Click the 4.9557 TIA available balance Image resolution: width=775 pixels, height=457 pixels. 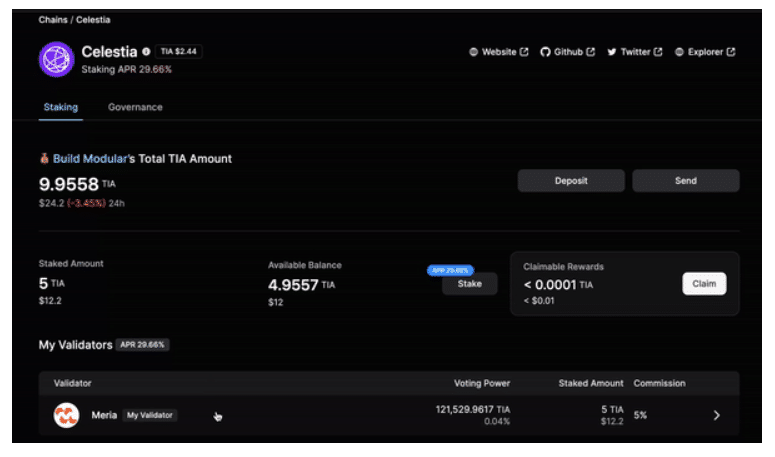click(301, 285)
